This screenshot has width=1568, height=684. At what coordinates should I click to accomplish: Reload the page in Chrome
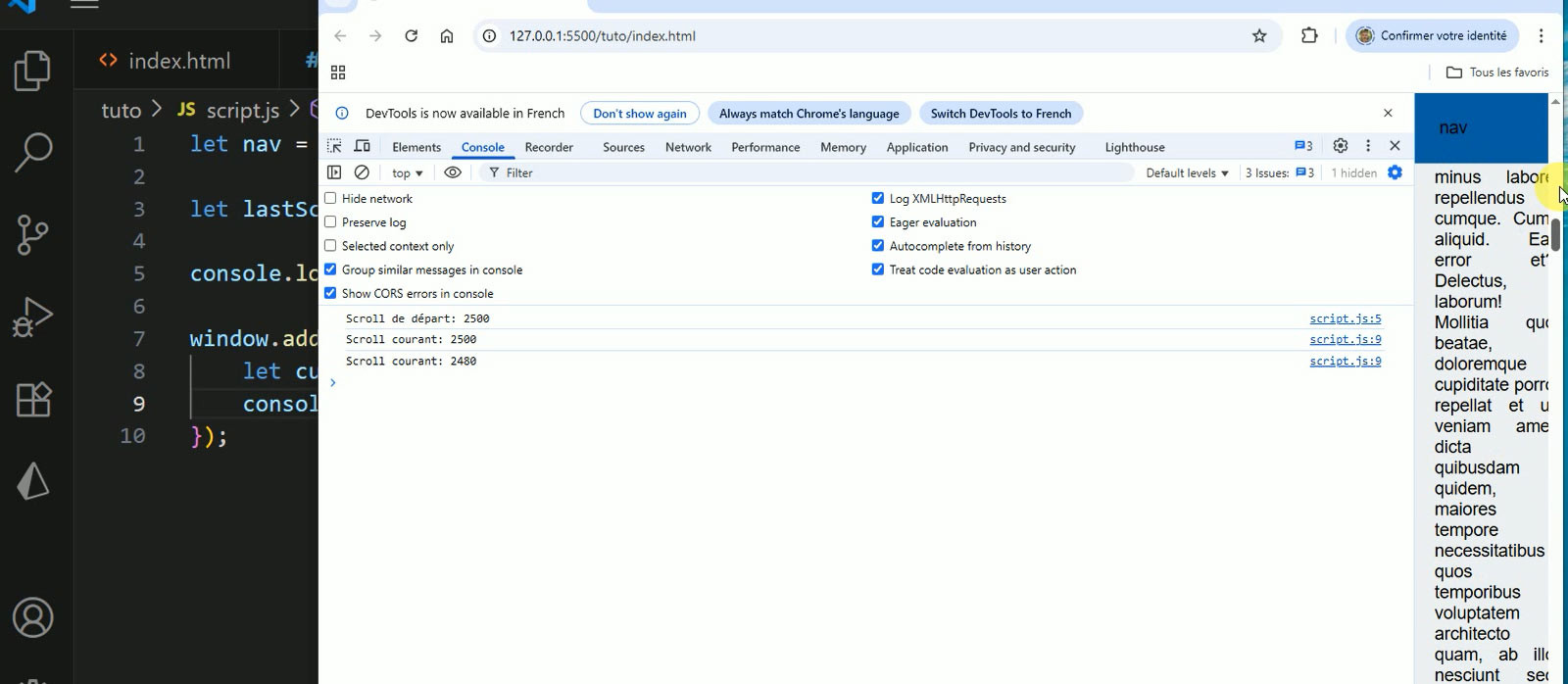[412, 36]
